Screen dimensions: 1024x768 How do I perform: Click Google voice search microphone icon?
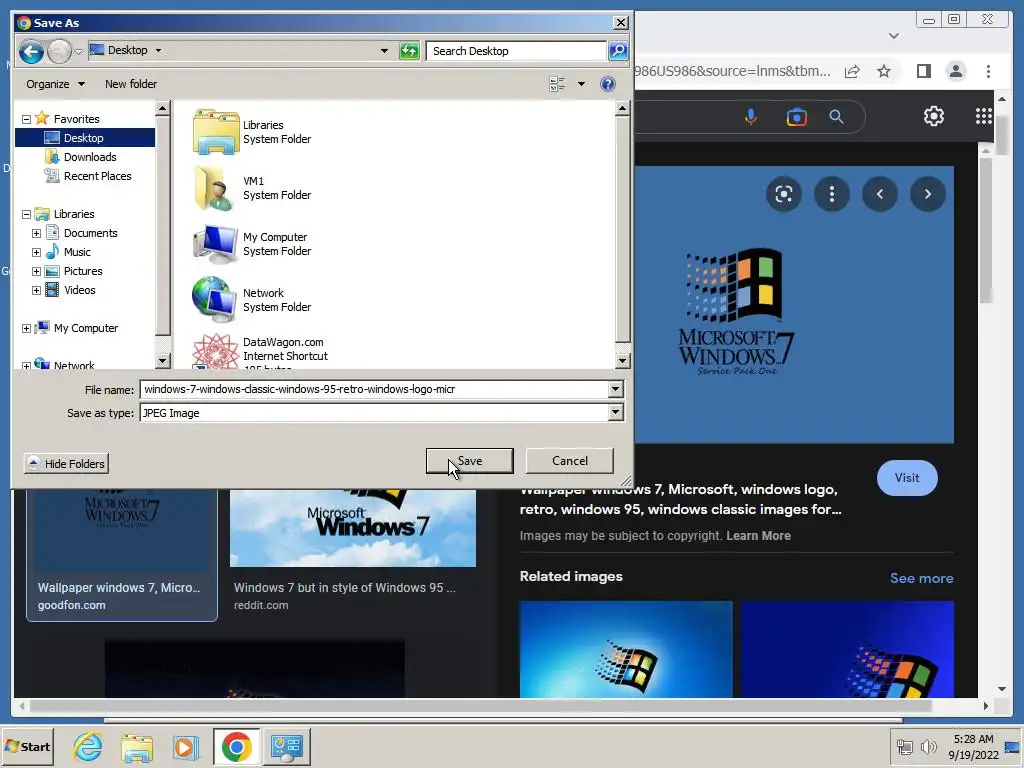(x=751, y=117)
